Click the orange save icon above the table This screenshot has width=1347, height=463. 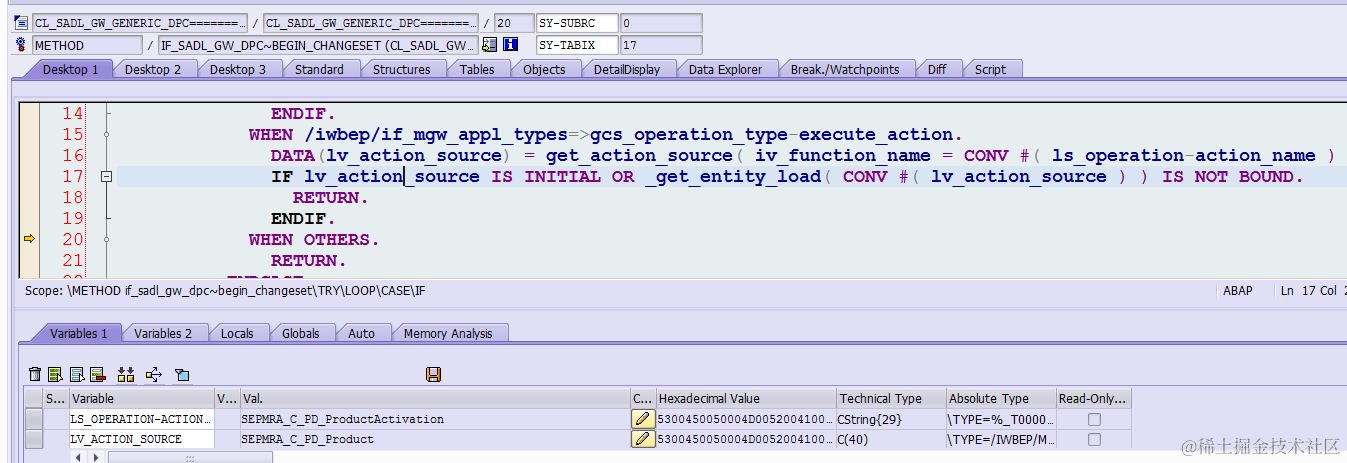coord(433,374)
